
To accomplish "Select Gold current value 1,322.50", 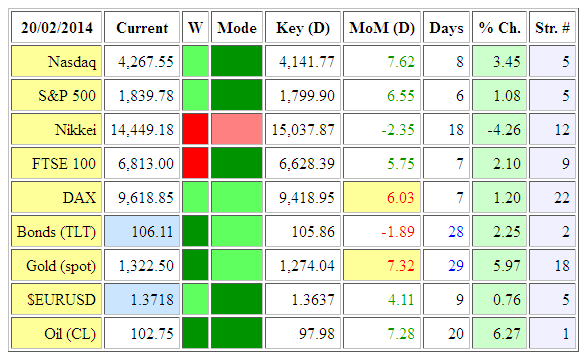I will [x=142, y=265].
